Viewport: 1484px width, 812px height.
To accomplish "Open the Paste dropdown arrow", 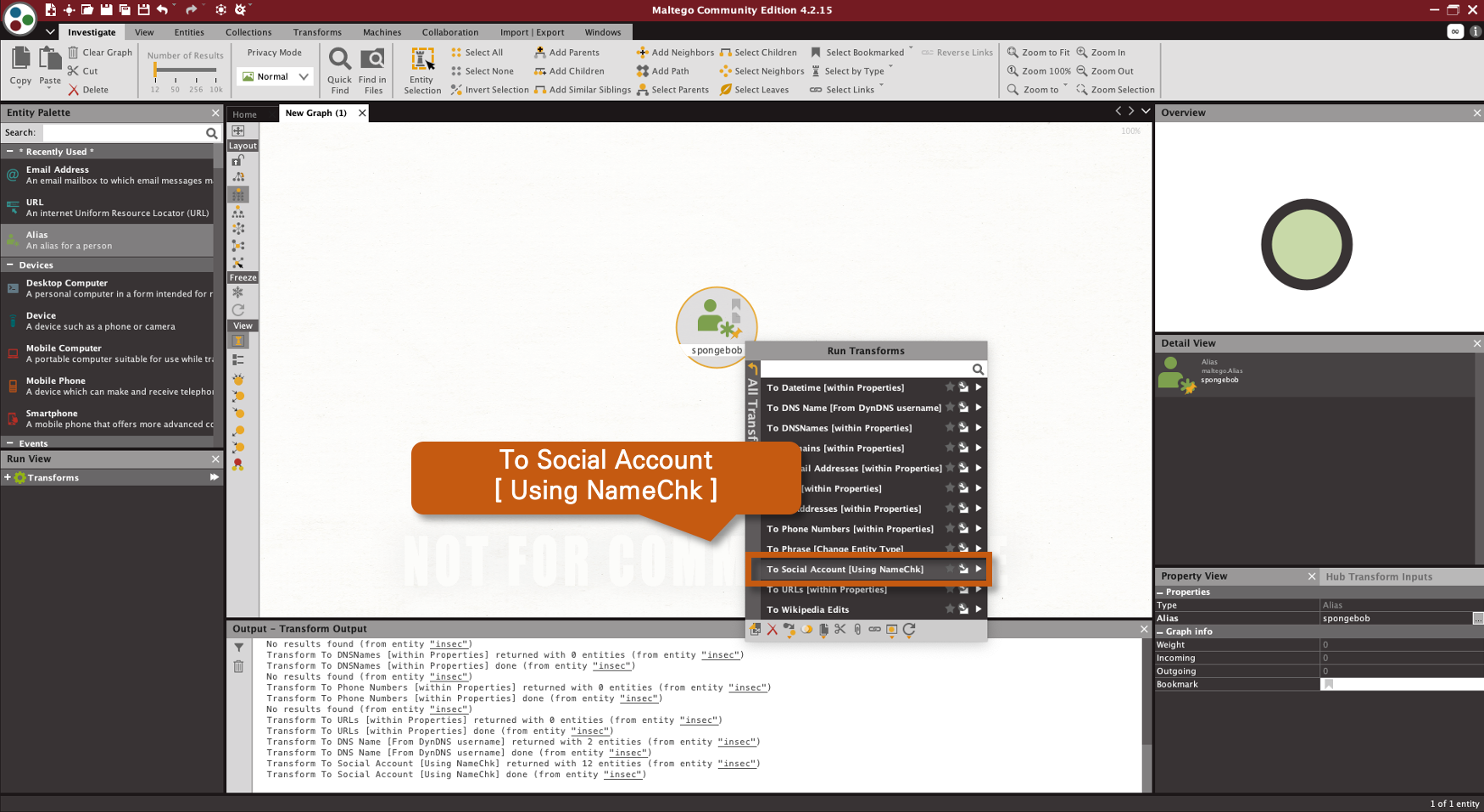I will (x=50, y=87).
